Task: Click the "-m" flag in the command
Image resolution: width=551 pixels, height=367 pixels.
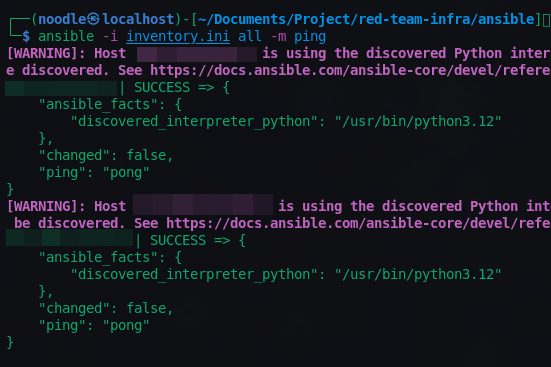Action: [x=278, y=37]
